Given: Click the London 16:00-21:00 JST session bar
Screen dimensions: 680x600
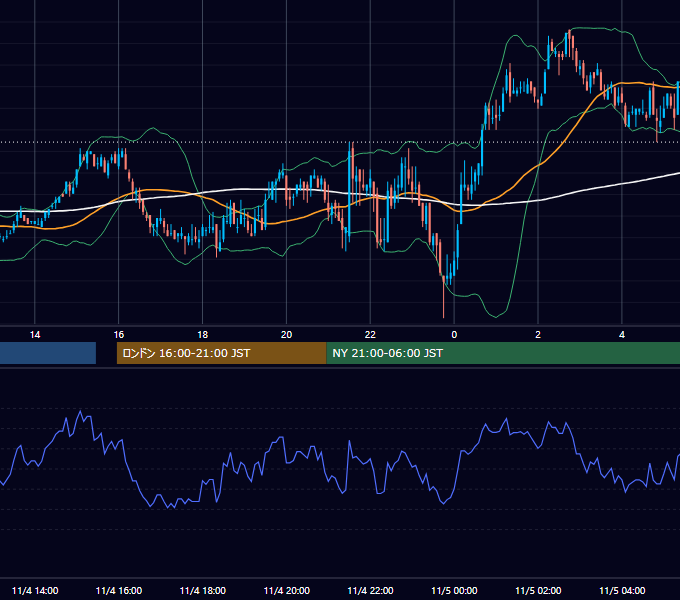Looking at the screenshot, I should [x=222, y=353].
